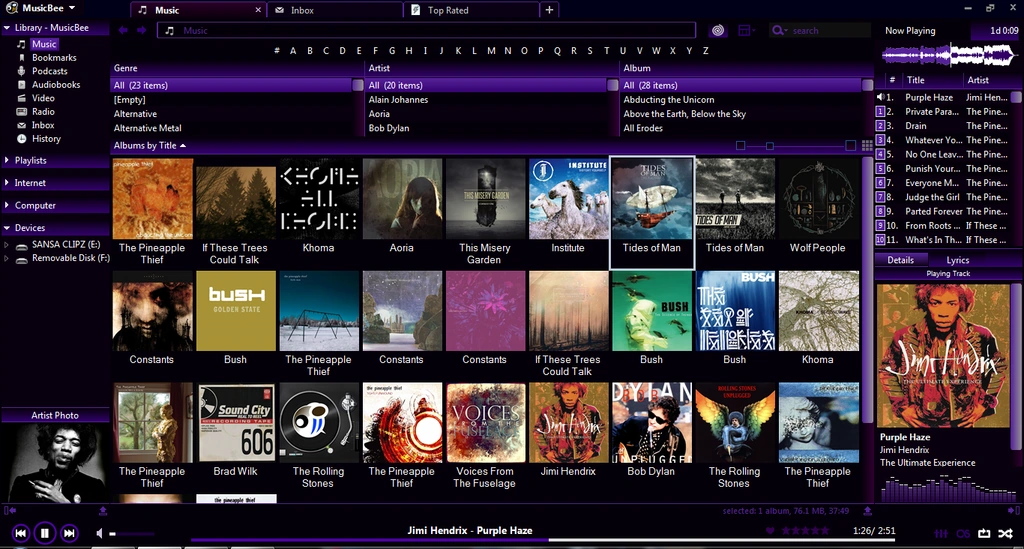Add a new tab with plus button
Screen dimensions: 1024x549
[x=549, y=10]
